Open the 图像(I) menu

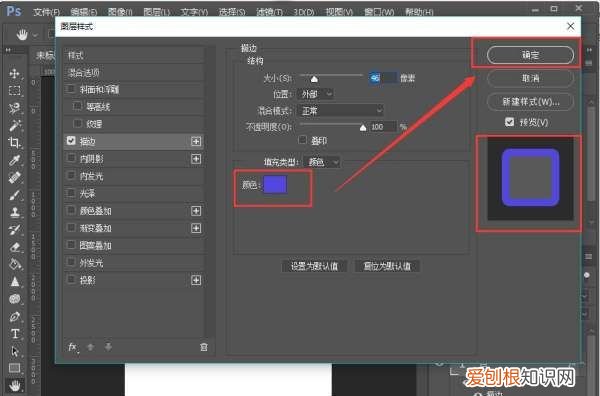tap(120, 12)
